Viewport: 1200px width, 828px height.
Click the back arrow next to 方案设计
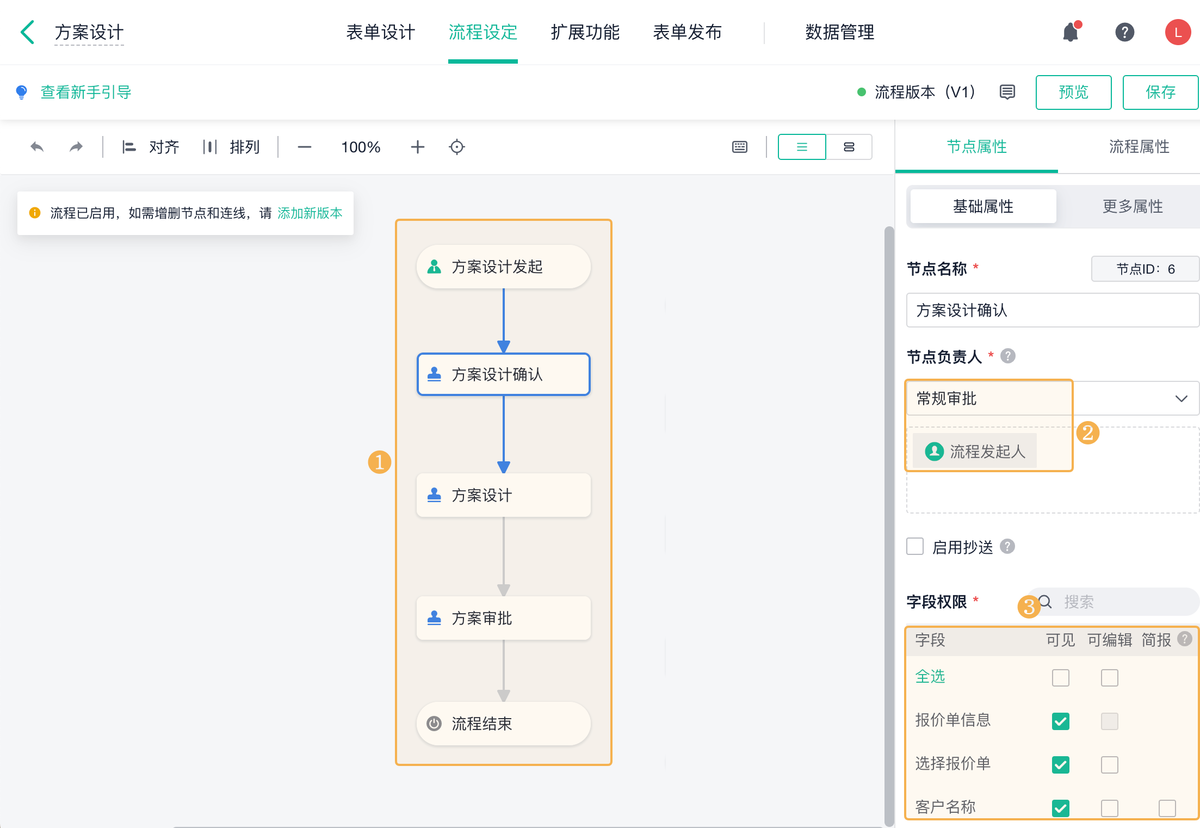(x=28, y=32)
